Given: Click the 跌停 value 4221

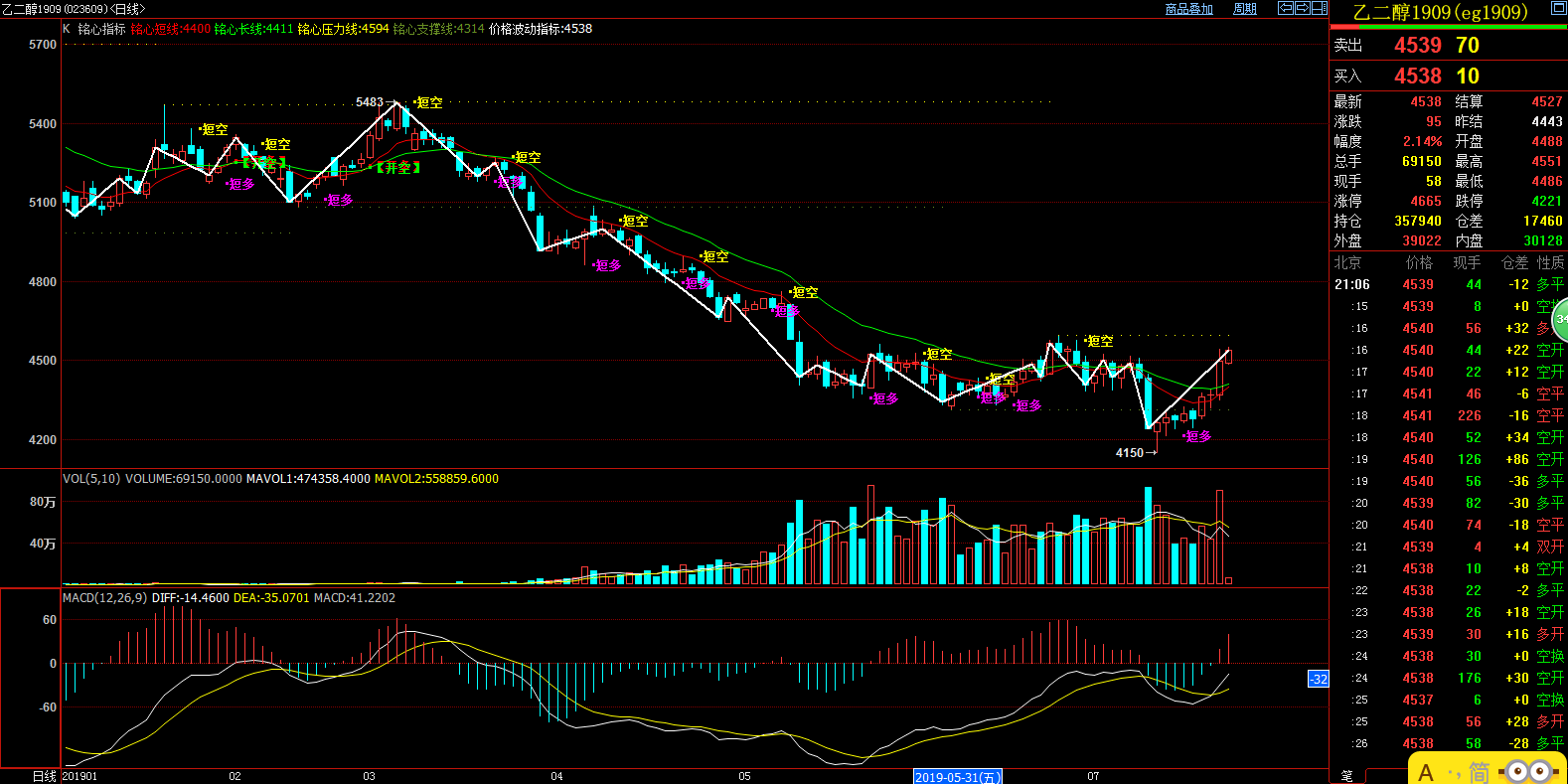Looking at the screenshot, I should tap(1546, 201).
